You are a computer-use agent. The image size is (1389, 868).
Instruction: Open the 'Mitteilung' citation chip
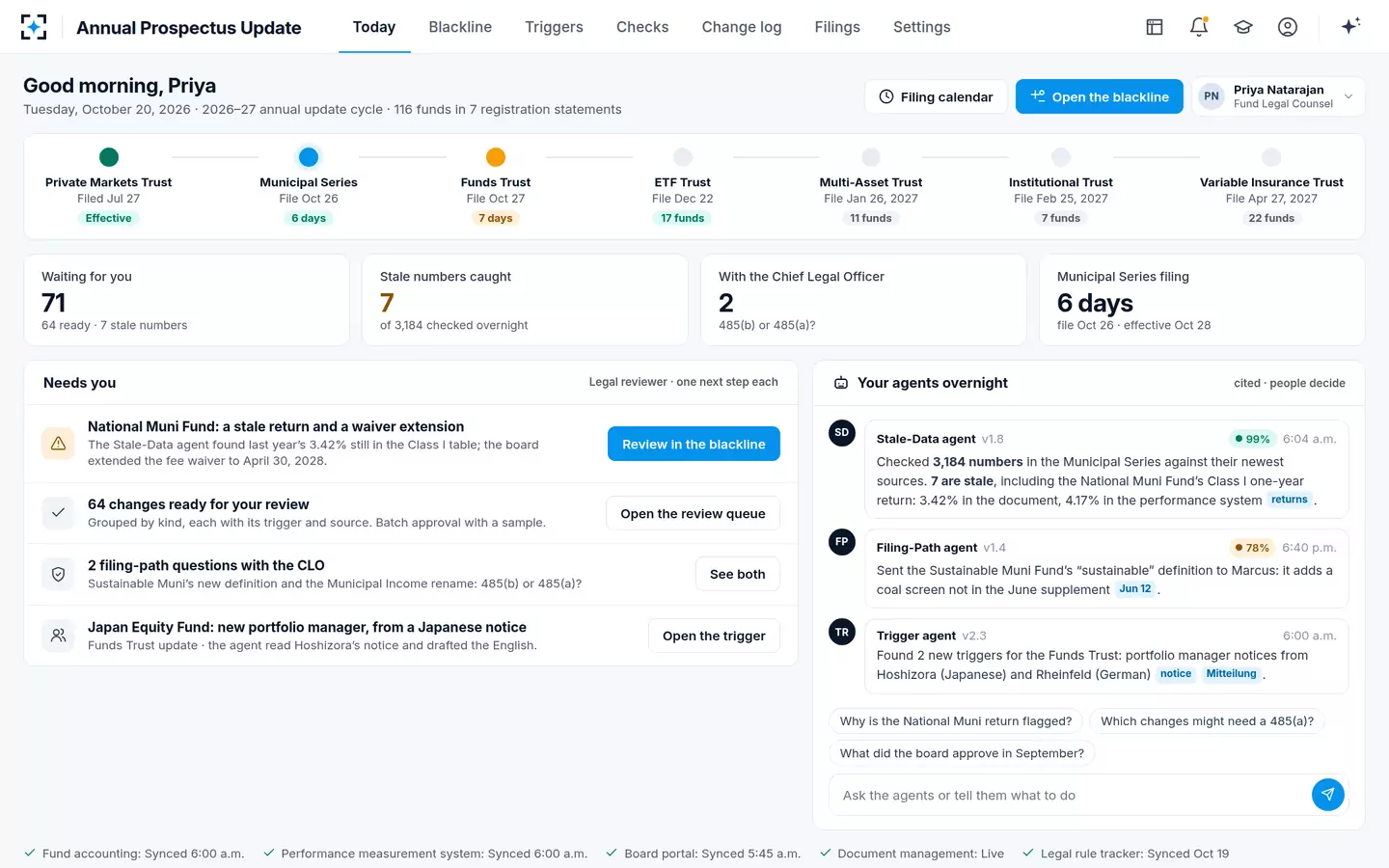coord(1232,674)
